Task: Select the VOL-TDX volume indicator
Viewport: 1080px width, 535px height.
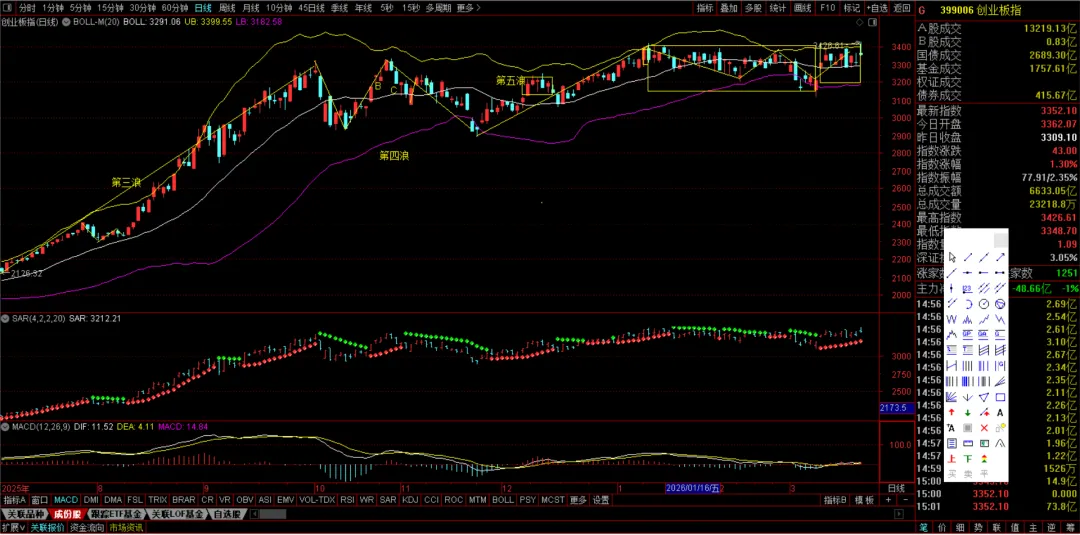Action: [x=318, y=500]
